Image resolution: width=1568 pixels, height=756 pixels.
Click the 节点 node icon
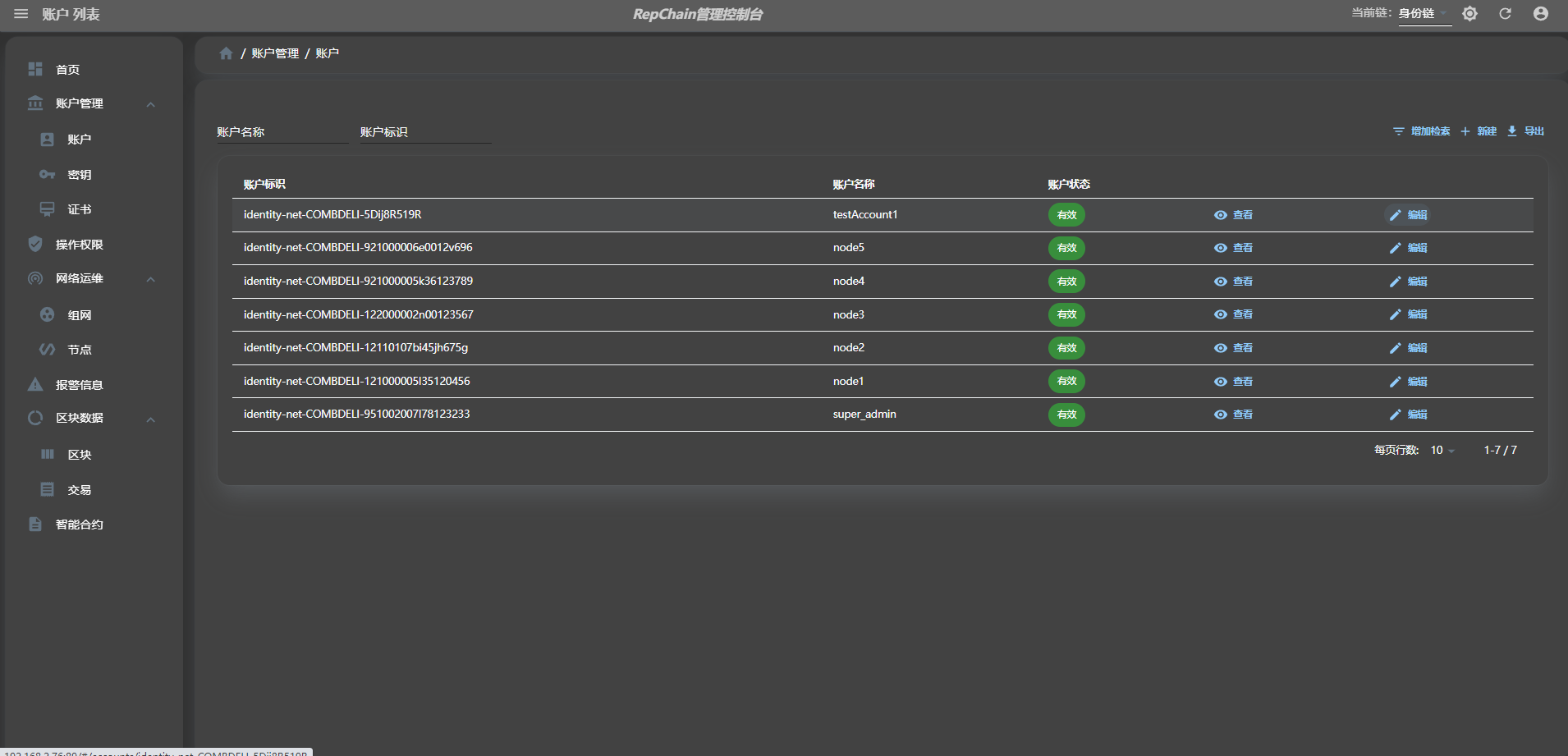tap(48, 350)
